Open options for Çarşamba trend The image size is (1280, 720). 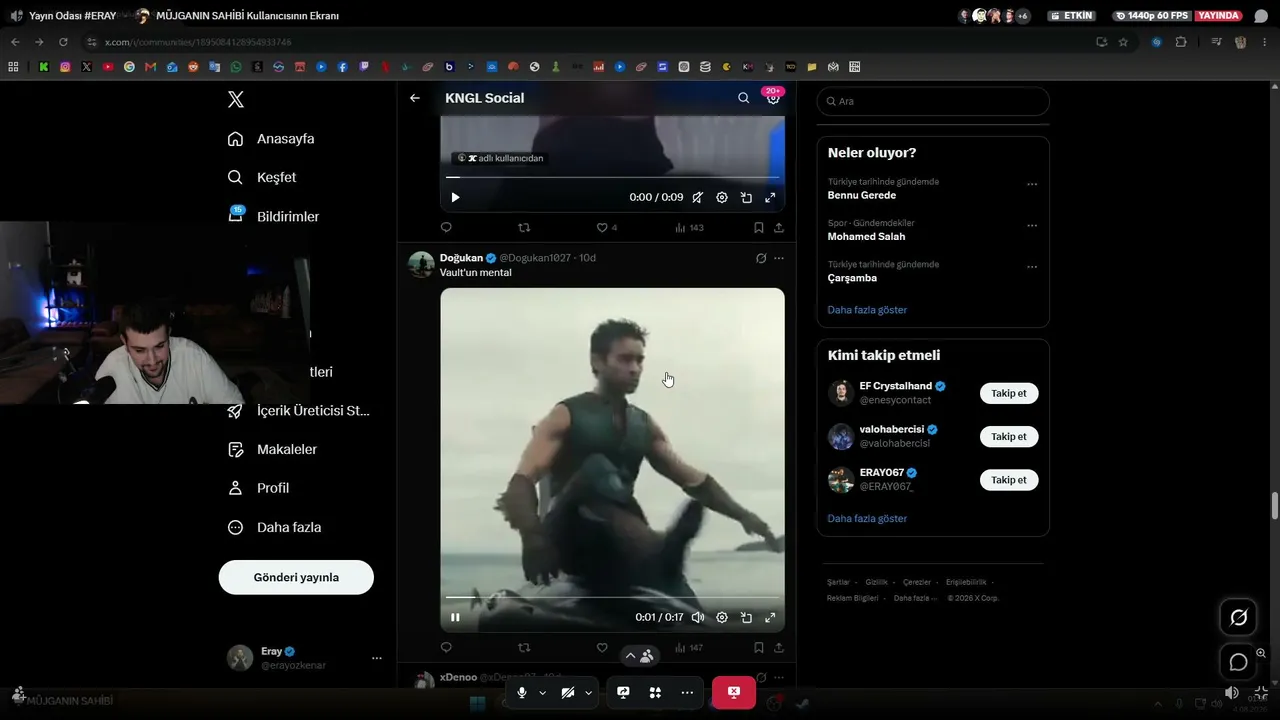click(x=1032, y=268)
